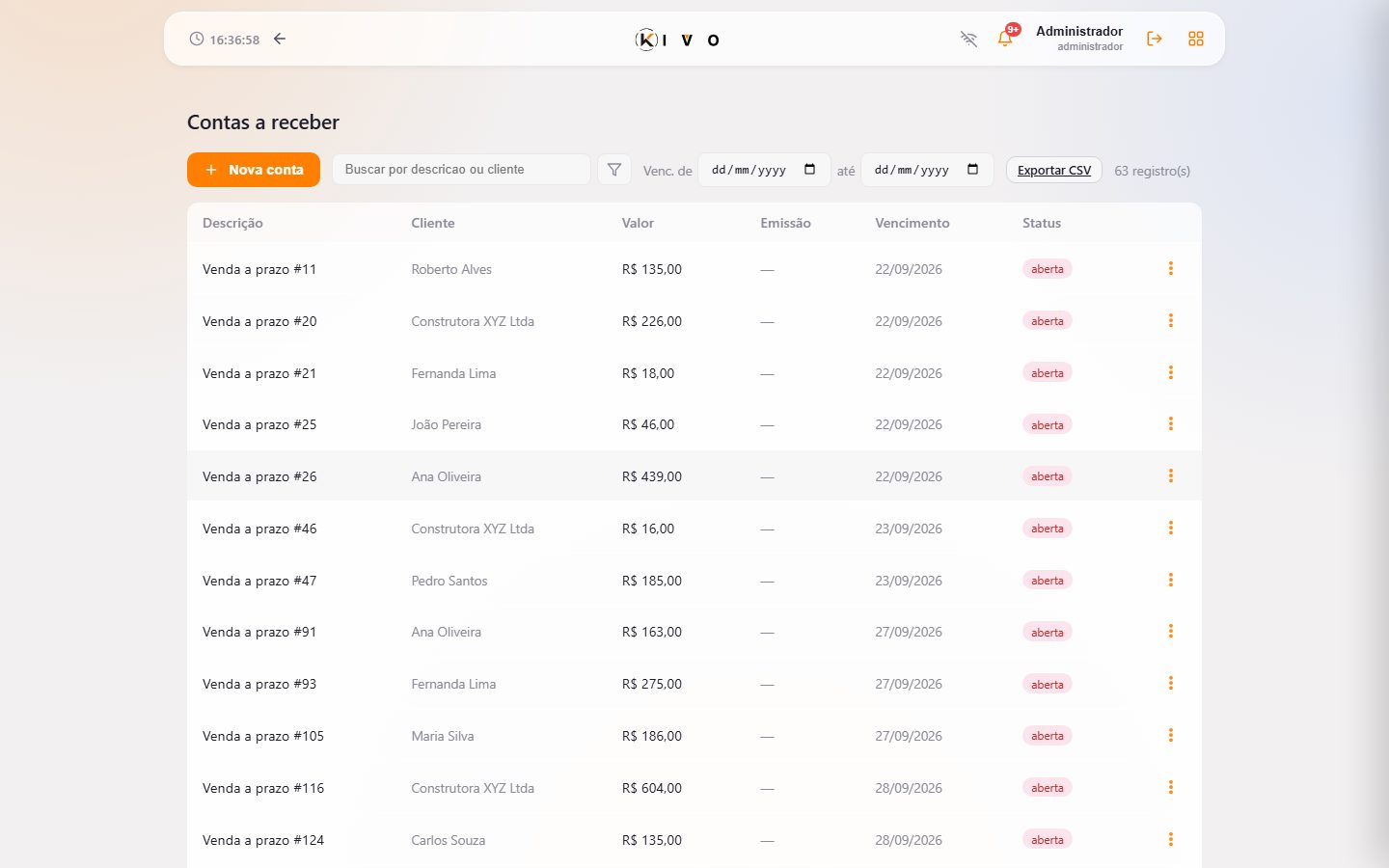Image resolution: width=1389 pixels, height=868 pixels.
Task: Click the offline wifi status icon
Action: tap(968, 39)
